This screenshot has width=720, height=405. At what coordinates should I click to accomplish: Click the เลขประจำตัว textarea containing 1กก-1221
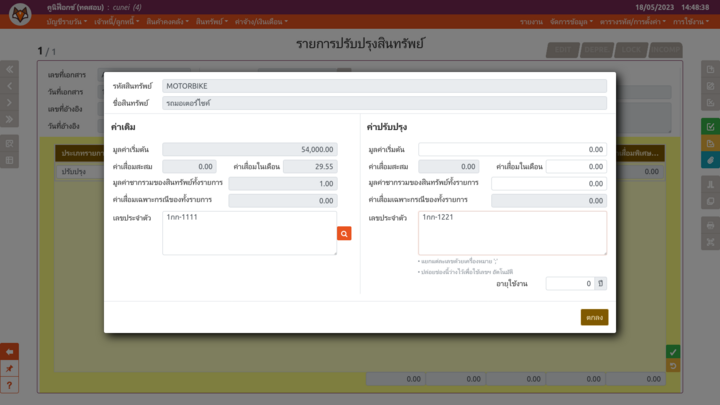[512, 233]
